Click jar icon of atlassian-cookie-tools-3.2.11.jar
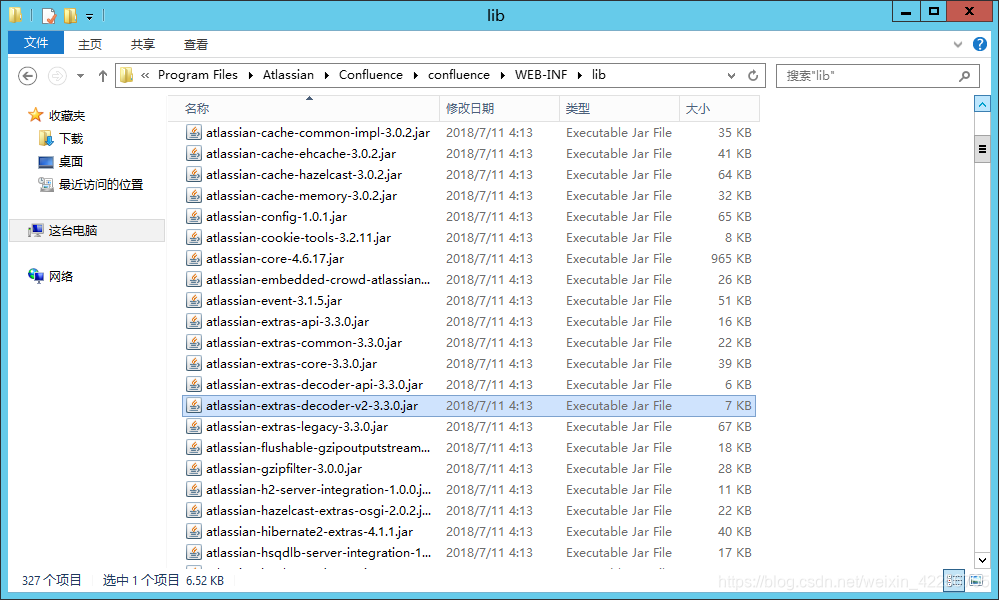This screenshot has width=999, height=600. [194, 238]
